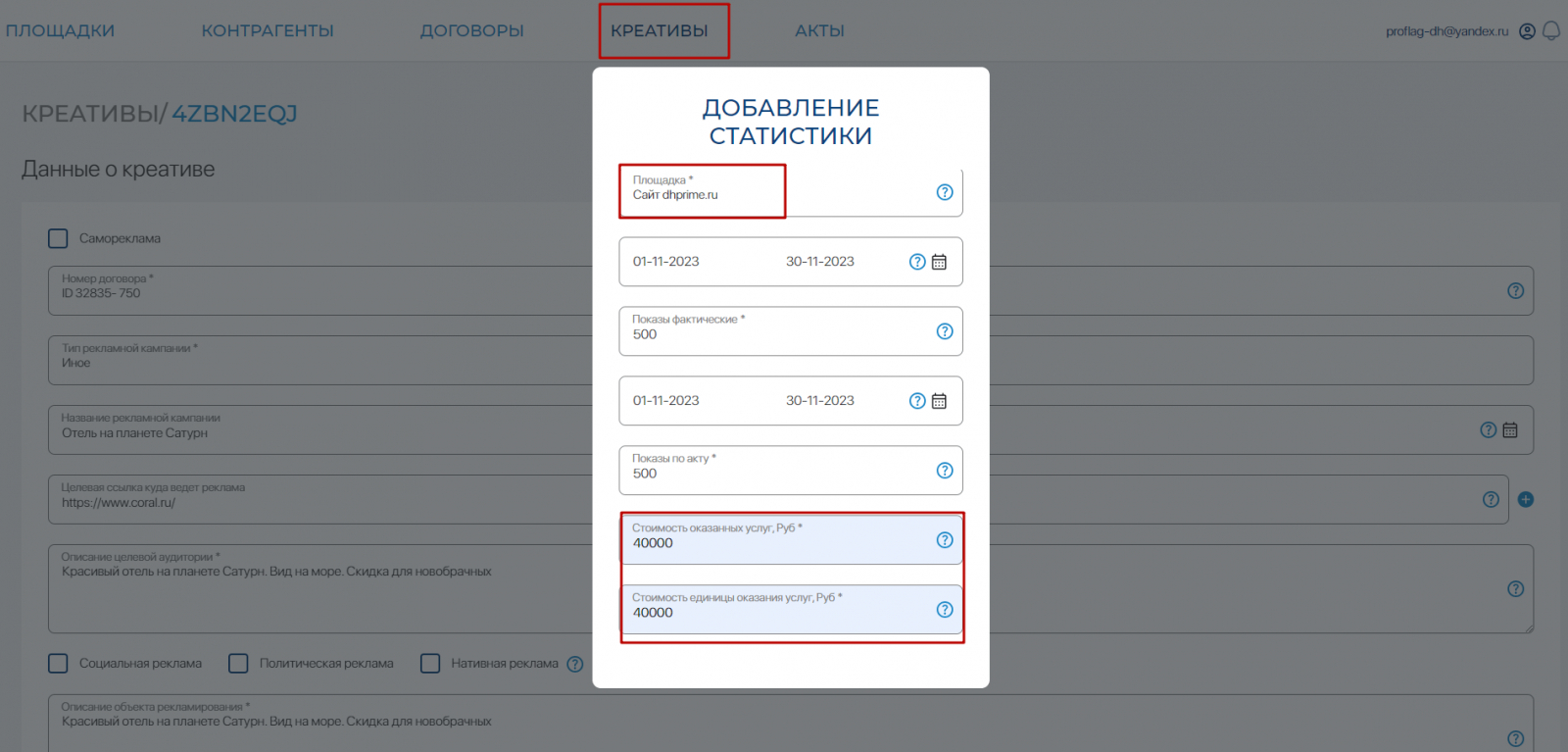The width and height of the screenshot is (1568, 752).
Task: Open the КОНТРАГЕНТЫ section
Action: [268, 31]
